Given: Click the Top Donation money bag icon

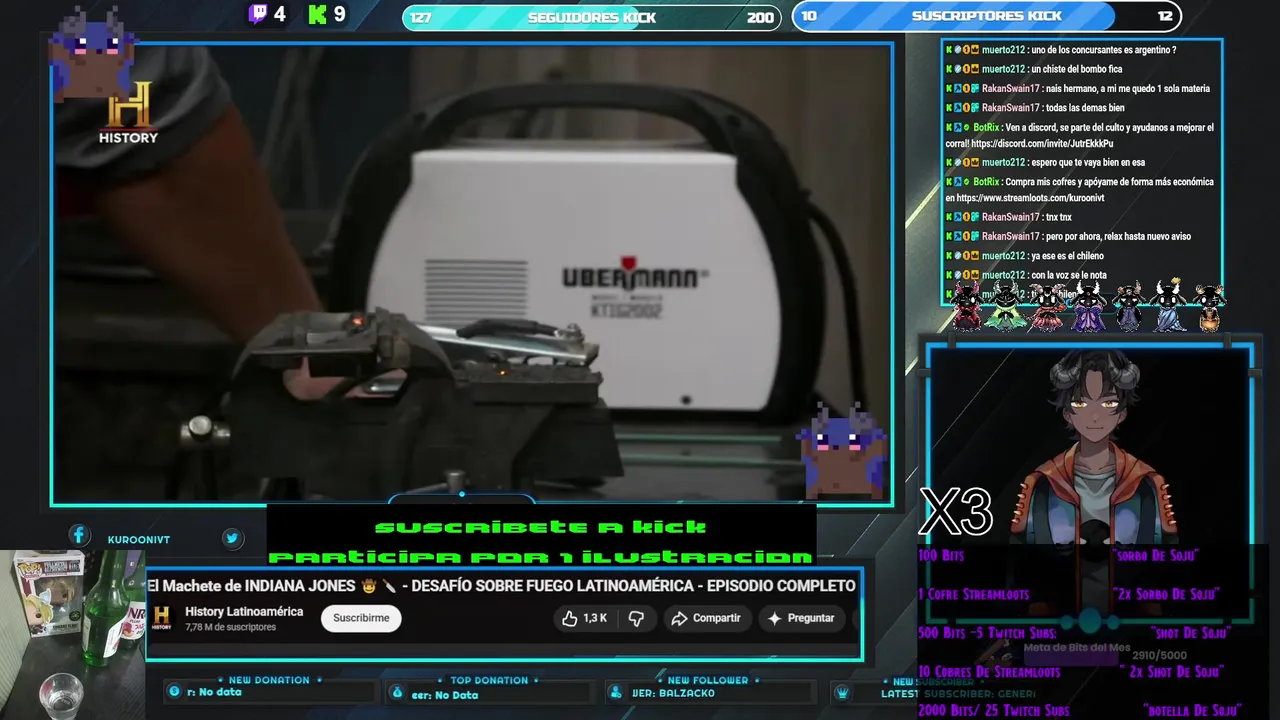Looking at the screenshot, I should (x=397, y=692).
